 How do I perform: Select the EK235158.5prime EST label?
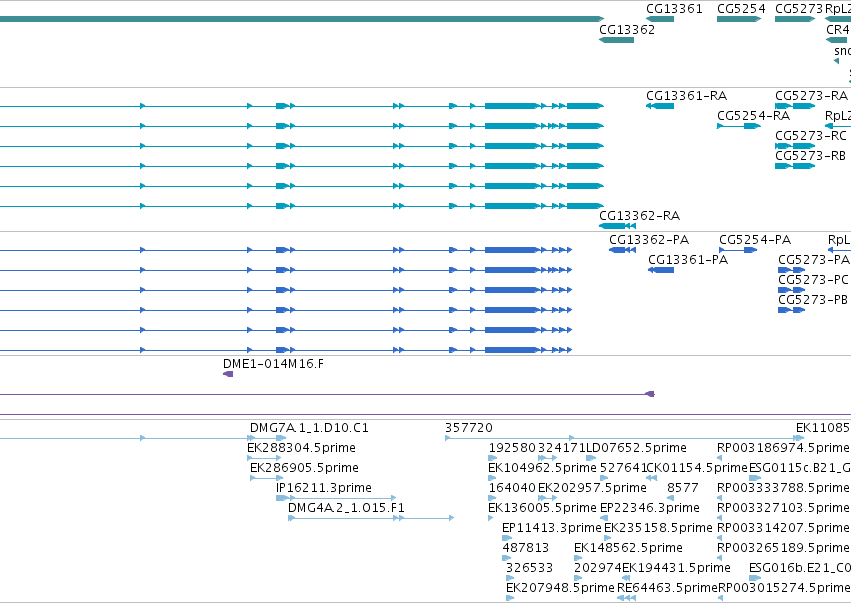point(658,528)
